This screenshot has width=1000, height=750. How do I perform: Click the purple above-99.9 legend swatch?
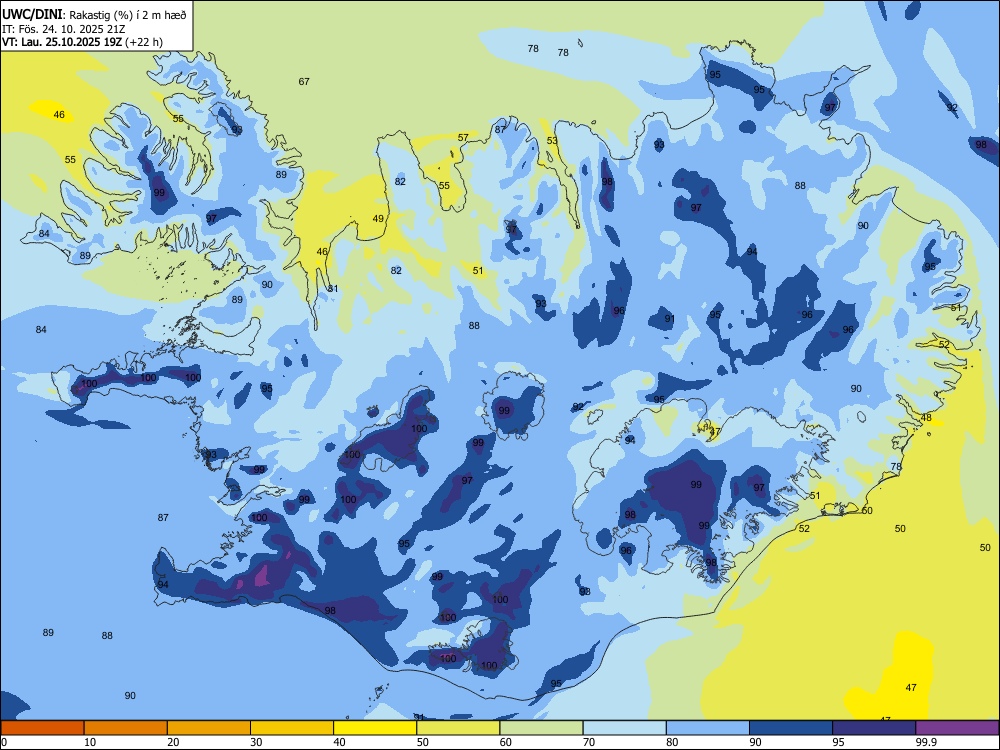(x=957, y=728)
